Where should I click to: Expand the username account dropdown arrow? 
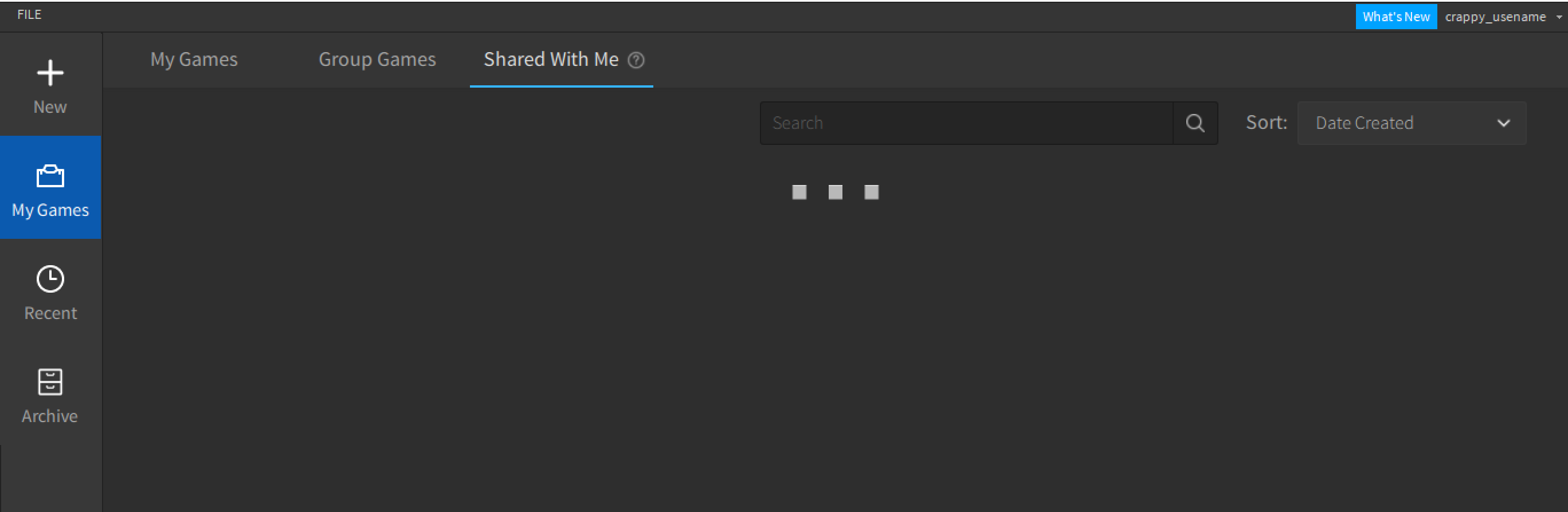(1559, 17)
